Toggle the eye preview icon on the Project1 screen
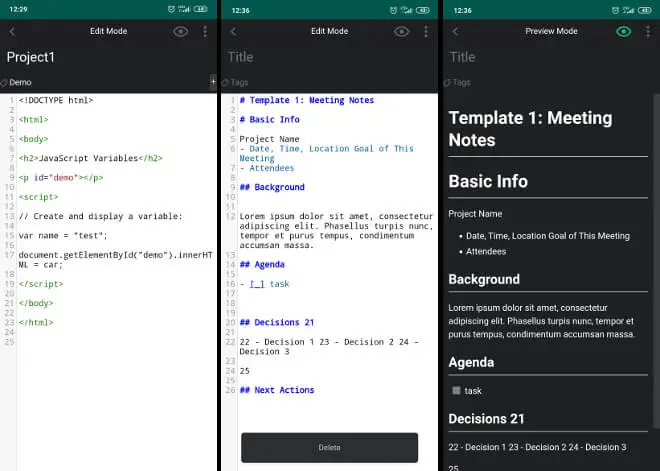 point(180,31)
